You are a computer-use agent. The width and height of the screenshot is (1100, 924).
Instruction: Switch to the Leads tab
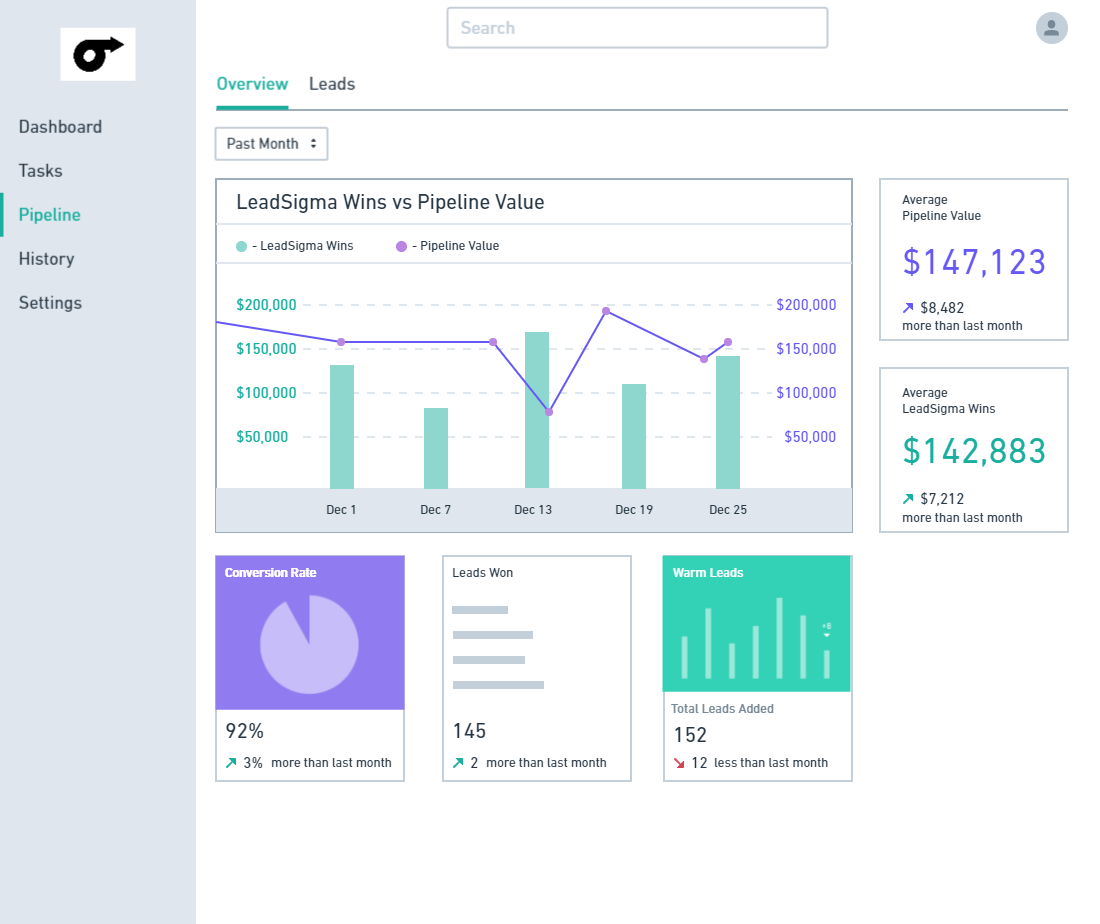[332, 84]
